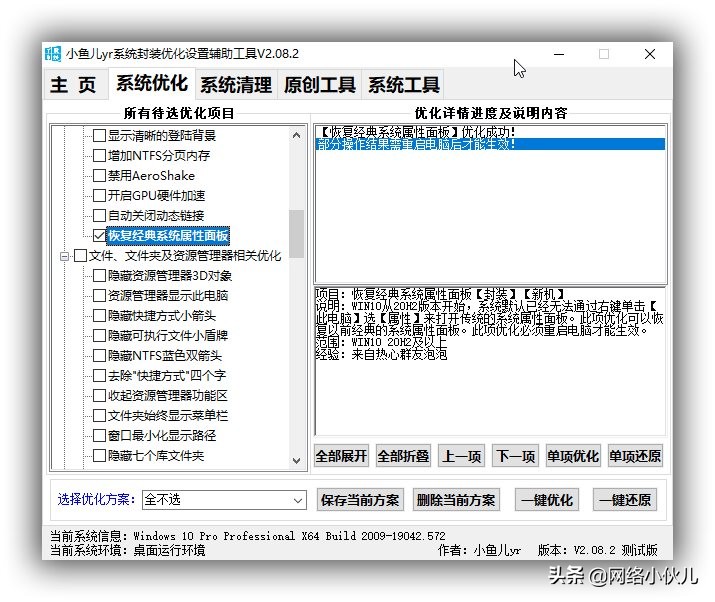
Task: Check the 显示清晰的登陆背景 checkbox
Action: click(x=99, y=135)
